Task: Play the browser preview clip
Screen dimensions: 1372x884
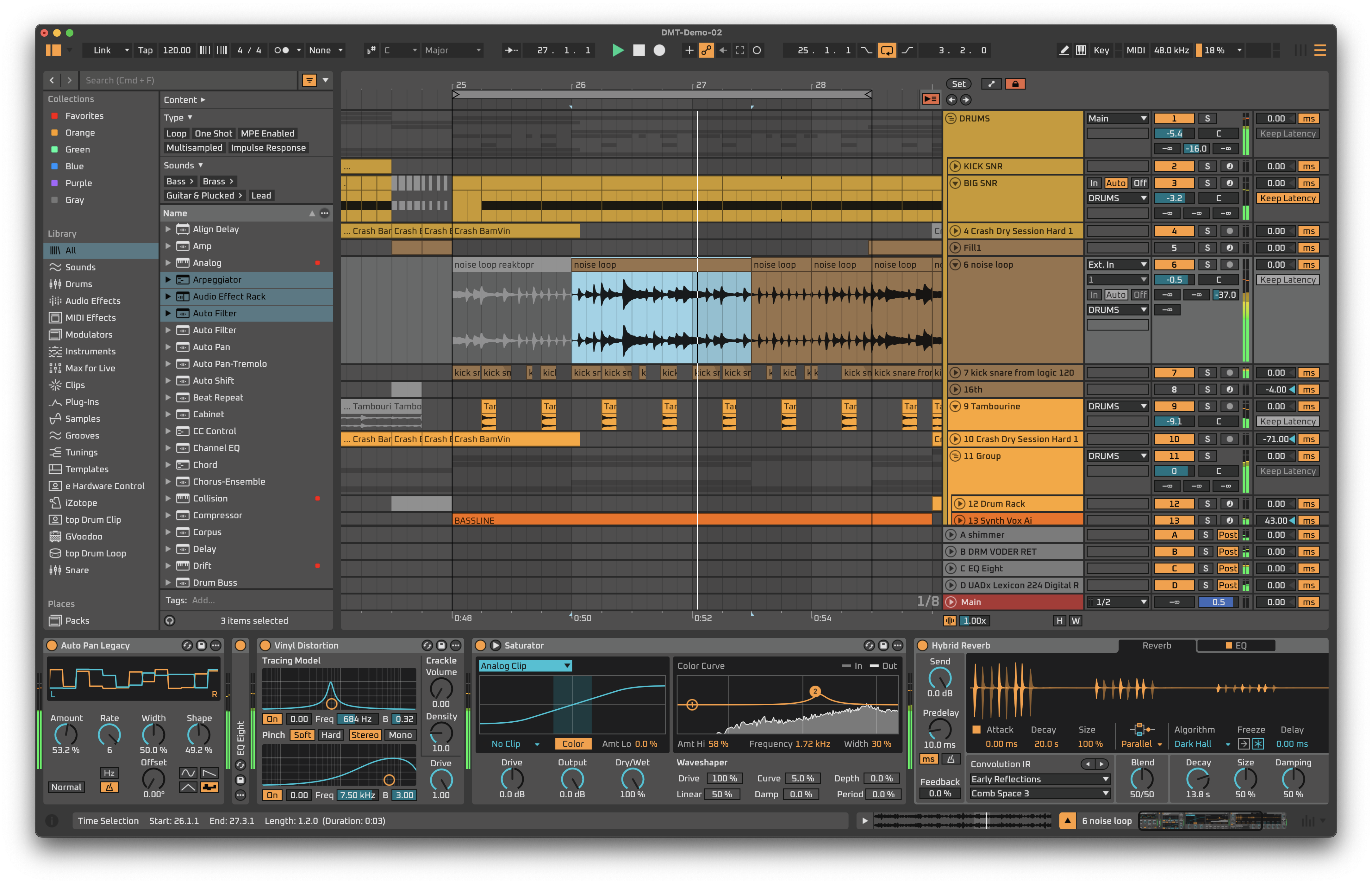Action: [864, 821]
